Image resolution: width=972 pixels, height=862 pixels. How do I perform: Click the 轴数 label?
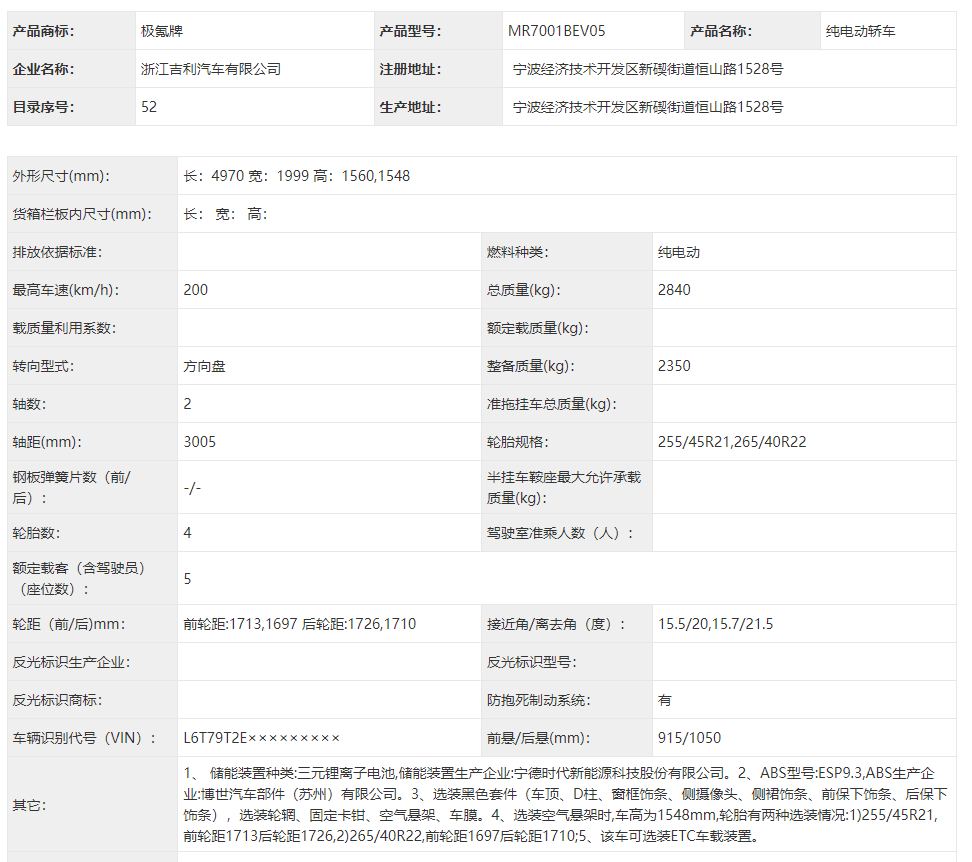tap(29, 404)
